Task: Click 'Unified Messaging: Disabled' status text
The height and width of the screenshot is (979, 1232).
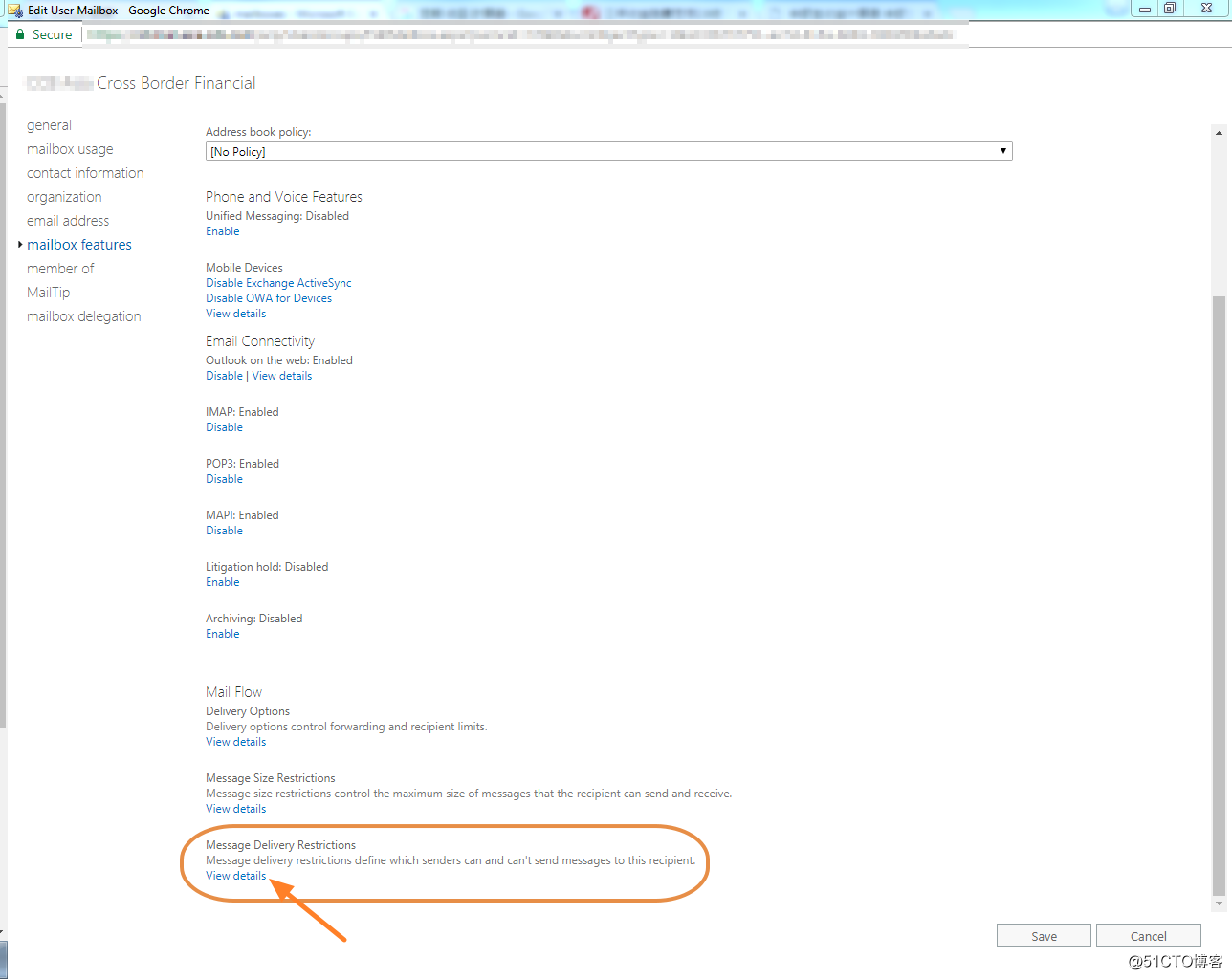Action: [x=277, y=216]
